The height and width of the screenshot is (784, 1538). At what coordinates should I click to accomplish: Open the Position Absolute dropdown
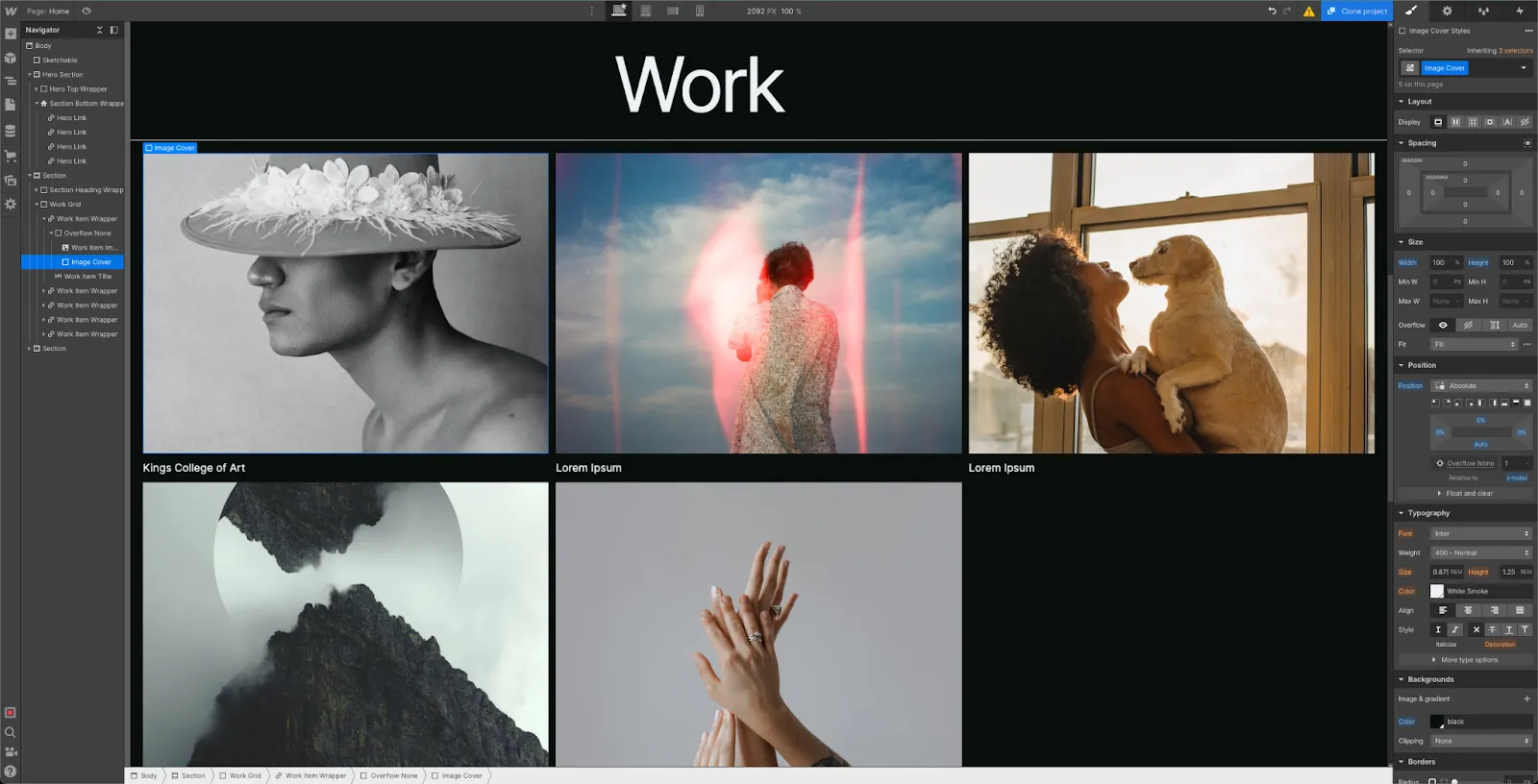tap(1481, 385)
